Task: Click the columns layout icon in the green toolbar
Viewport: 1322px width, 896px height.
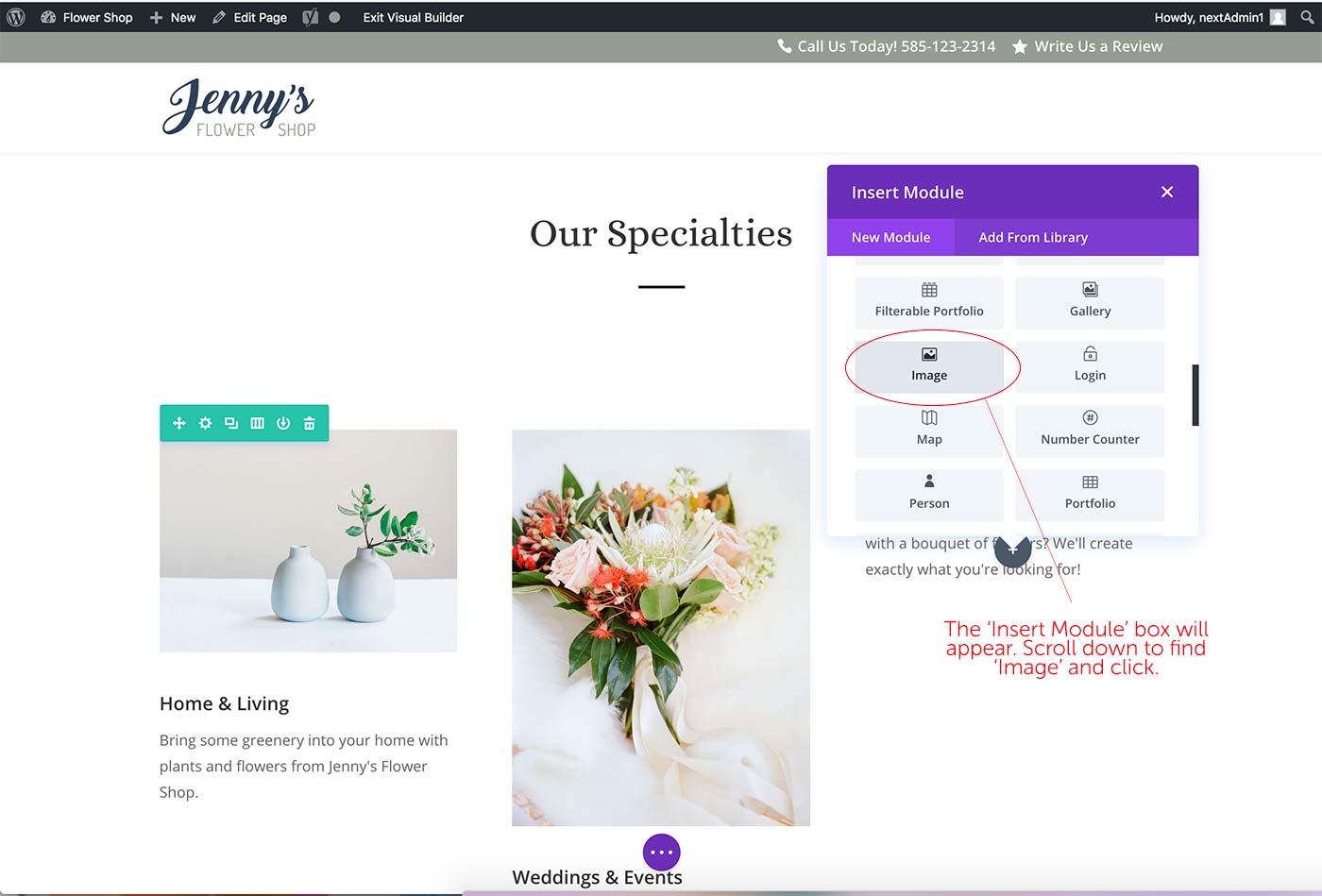Action: (x=257, y=423)
